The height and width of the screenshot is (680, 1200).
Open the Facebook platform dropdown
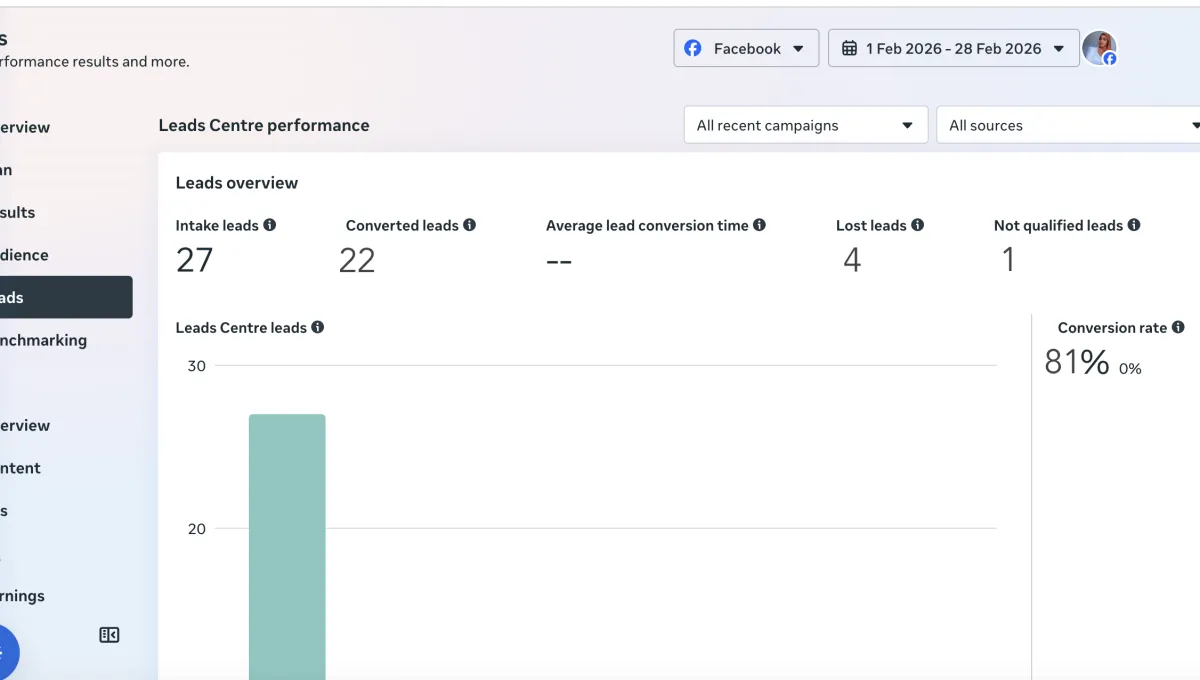coord(746,48)
